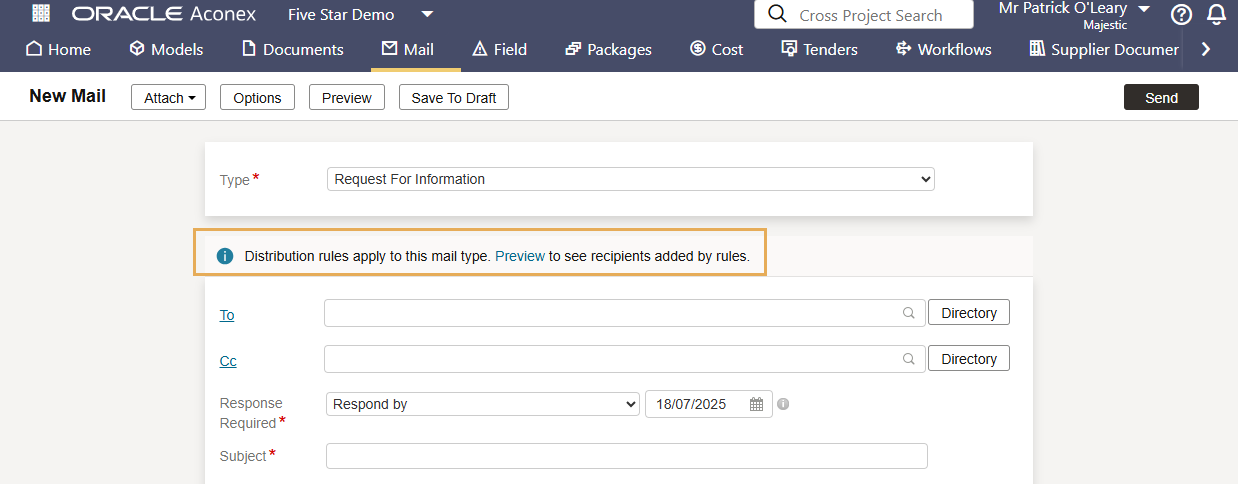Click the info icon in the distribution rules banner
Image resolution: width=1238 pixels, height=484 pixels.
[225, 256]
